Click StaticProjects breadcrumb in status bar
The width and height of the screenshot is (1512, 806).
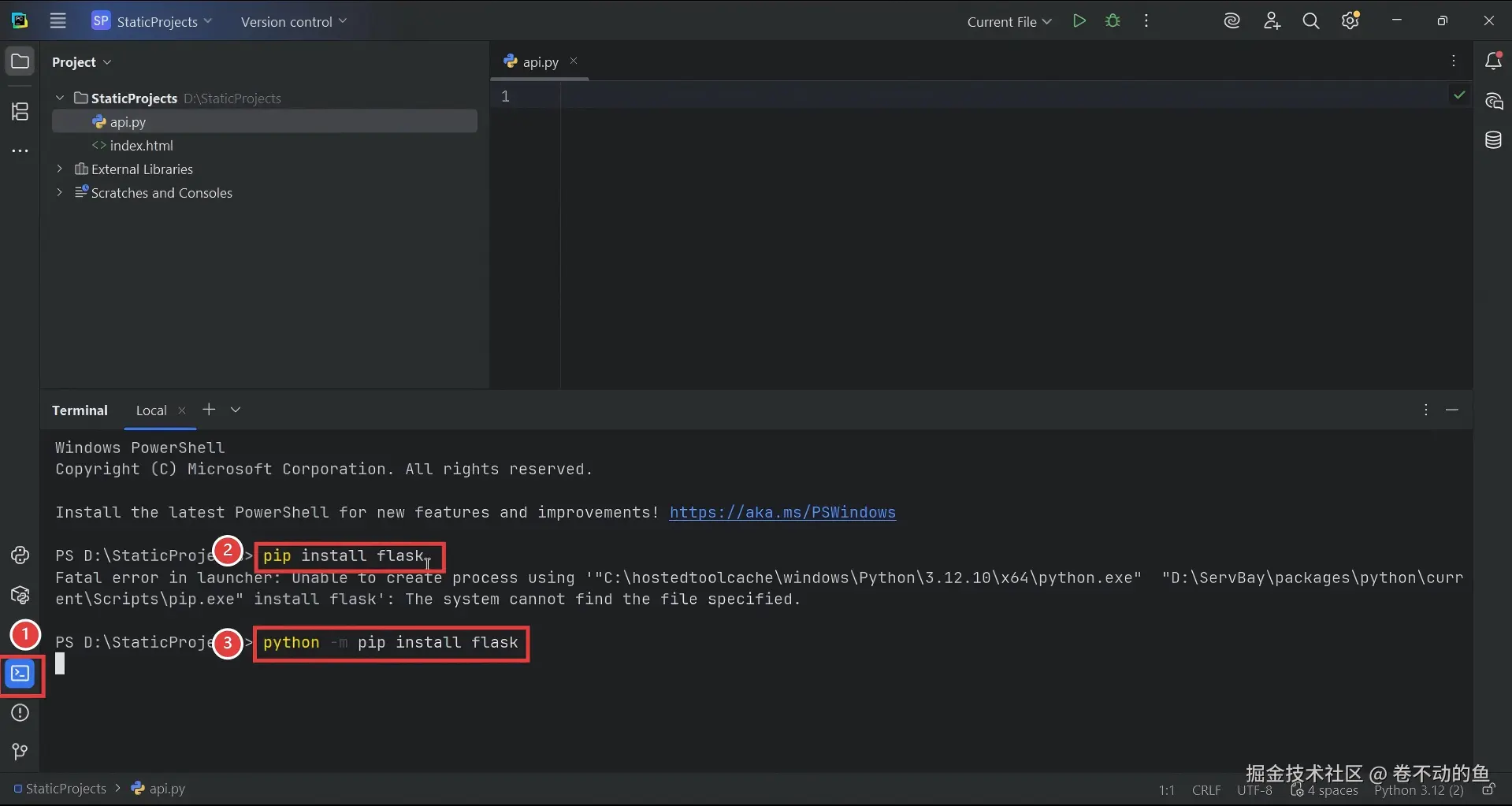coord(60,789)
